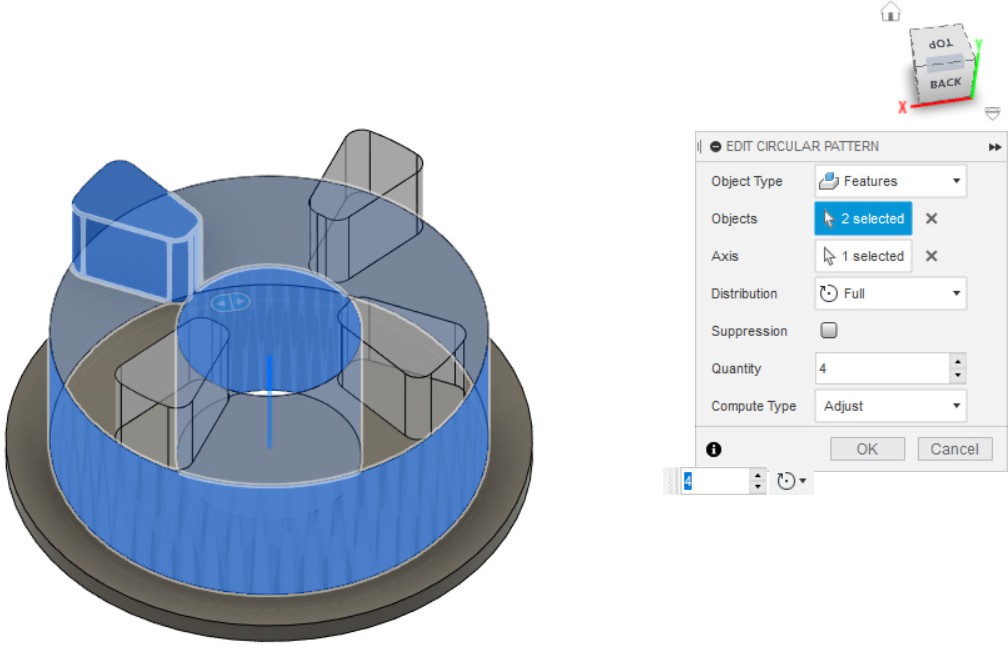The width and height of the screenshot is (1008, 646).
Task: Open the floating distribution type icon dropdown
Action: point(792,482)
